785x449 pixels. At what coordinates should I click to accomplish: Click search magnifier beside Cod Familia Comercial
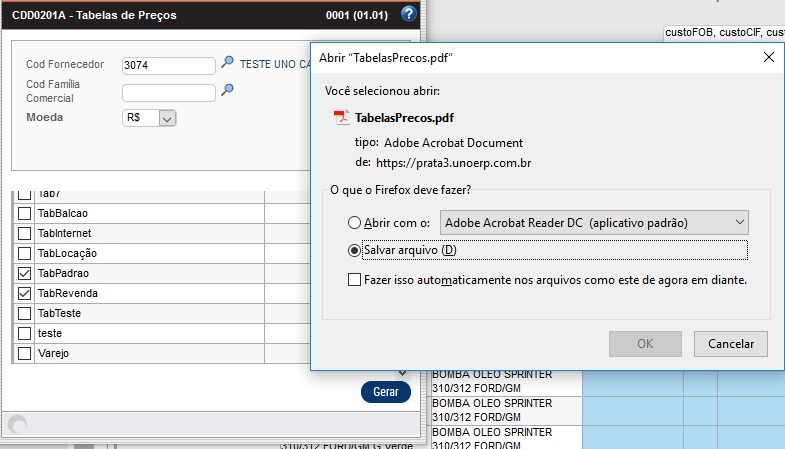point(228,91)
